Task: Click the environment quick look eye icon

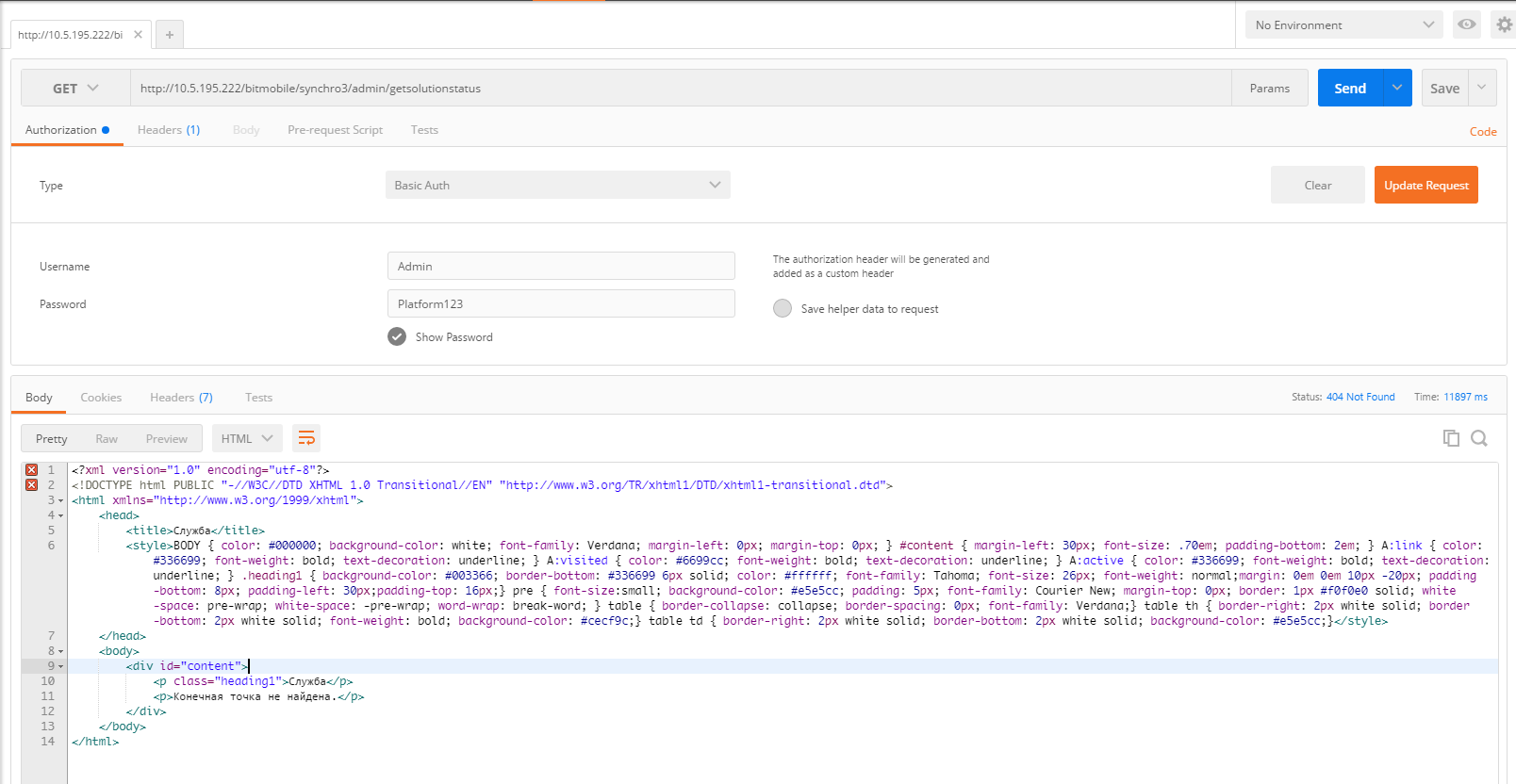Action: tap(1466, 24)
